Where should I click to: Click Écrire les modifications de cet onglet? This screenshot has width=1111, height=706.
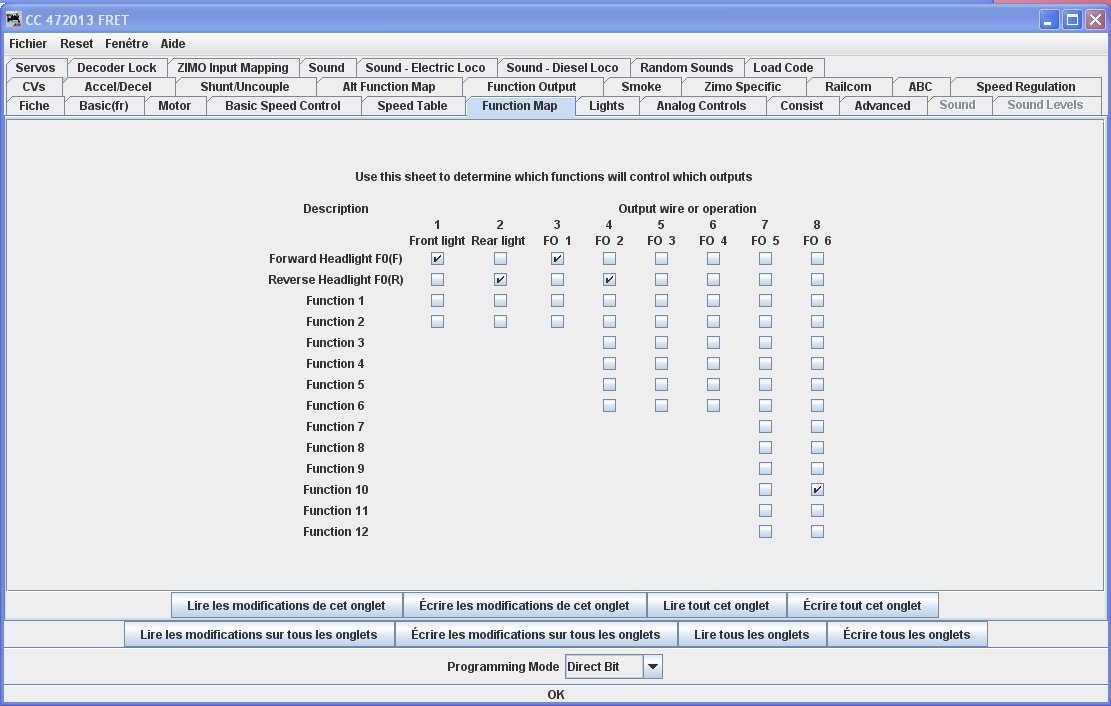point(524,605)
